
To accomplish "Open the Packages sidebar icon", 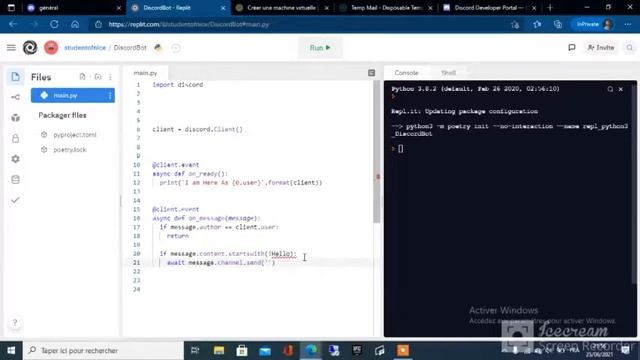I will coord(16,118).
